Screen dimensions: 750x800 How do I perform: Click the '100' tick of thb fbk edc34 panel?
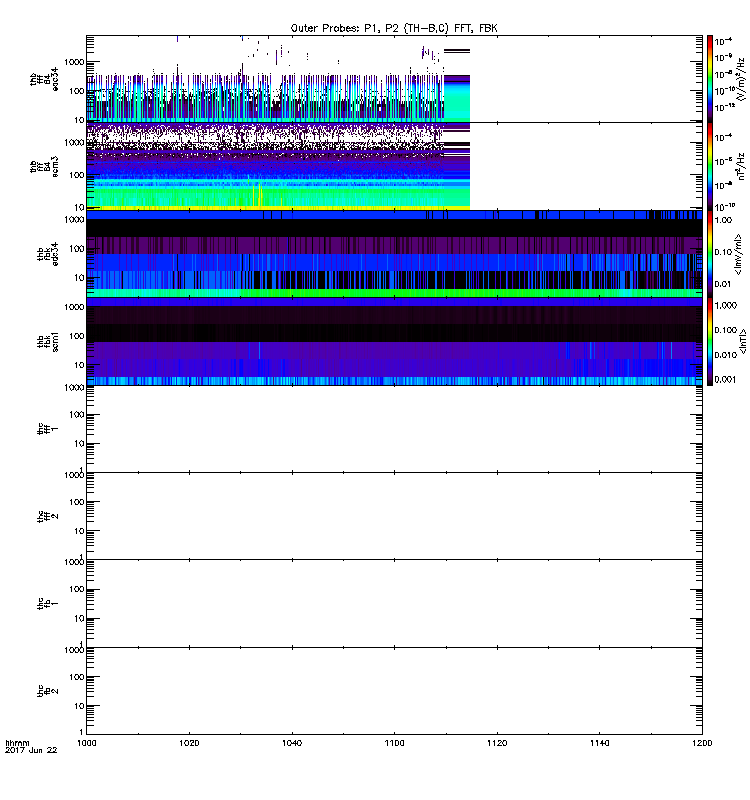click(x=77, y=248)
